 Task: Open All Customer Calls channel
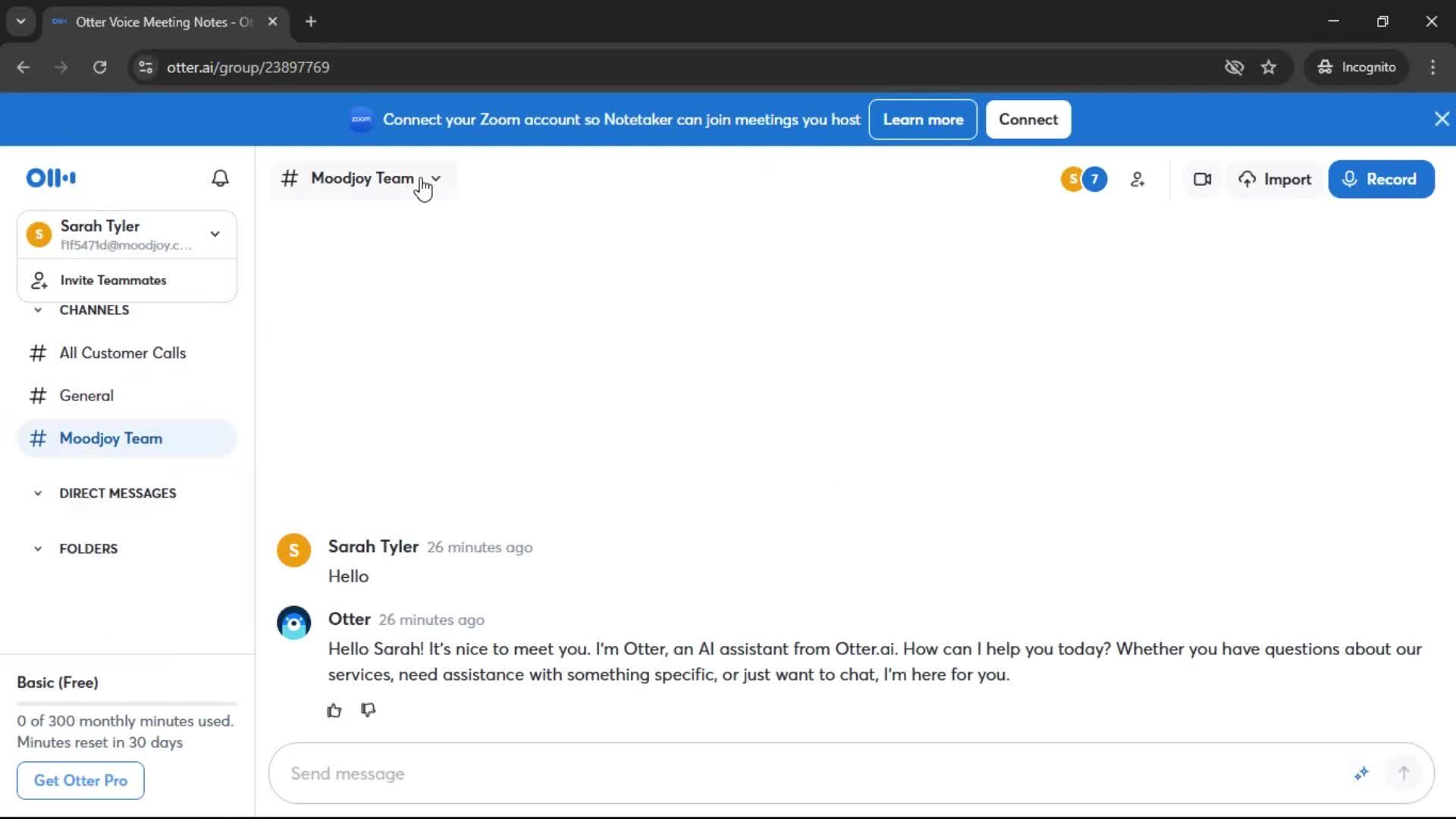[127, 353]
